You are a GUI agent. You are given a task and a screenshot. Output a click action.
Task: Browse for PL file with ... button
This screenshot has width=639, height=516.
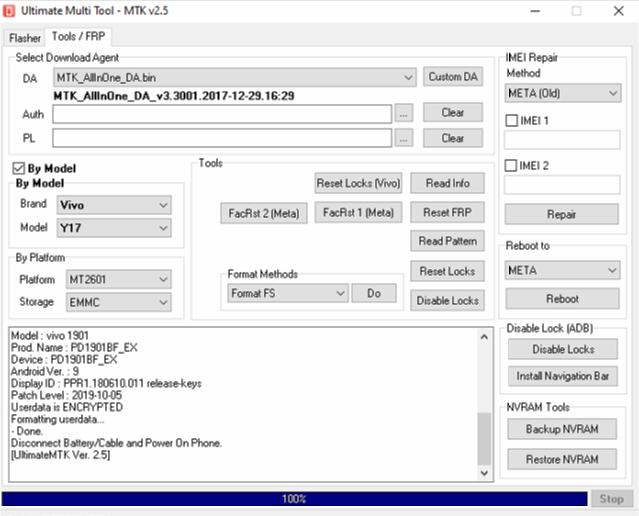[403, 139]
